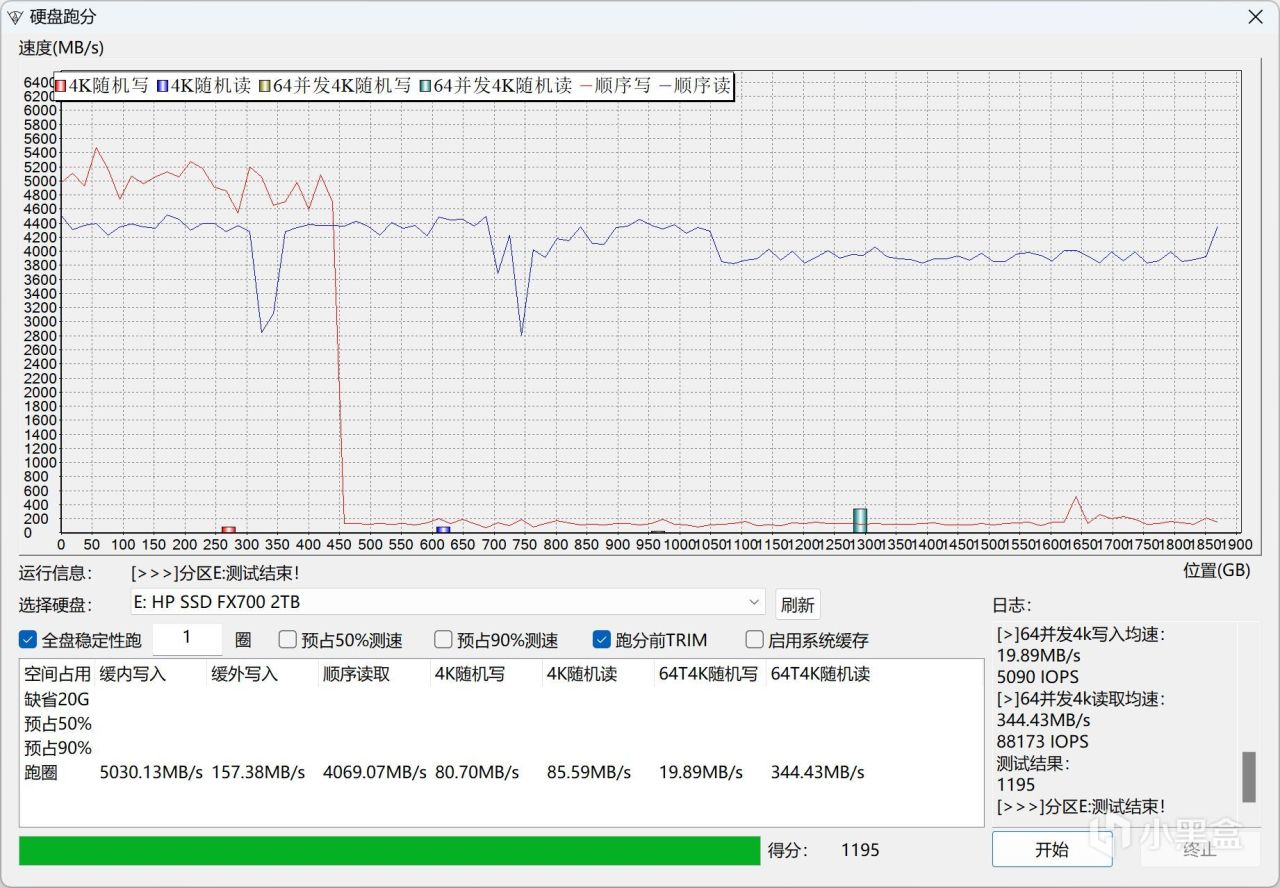
Task: Click the 5030.13MB/s table cell
Action: [x=152, y=773]
